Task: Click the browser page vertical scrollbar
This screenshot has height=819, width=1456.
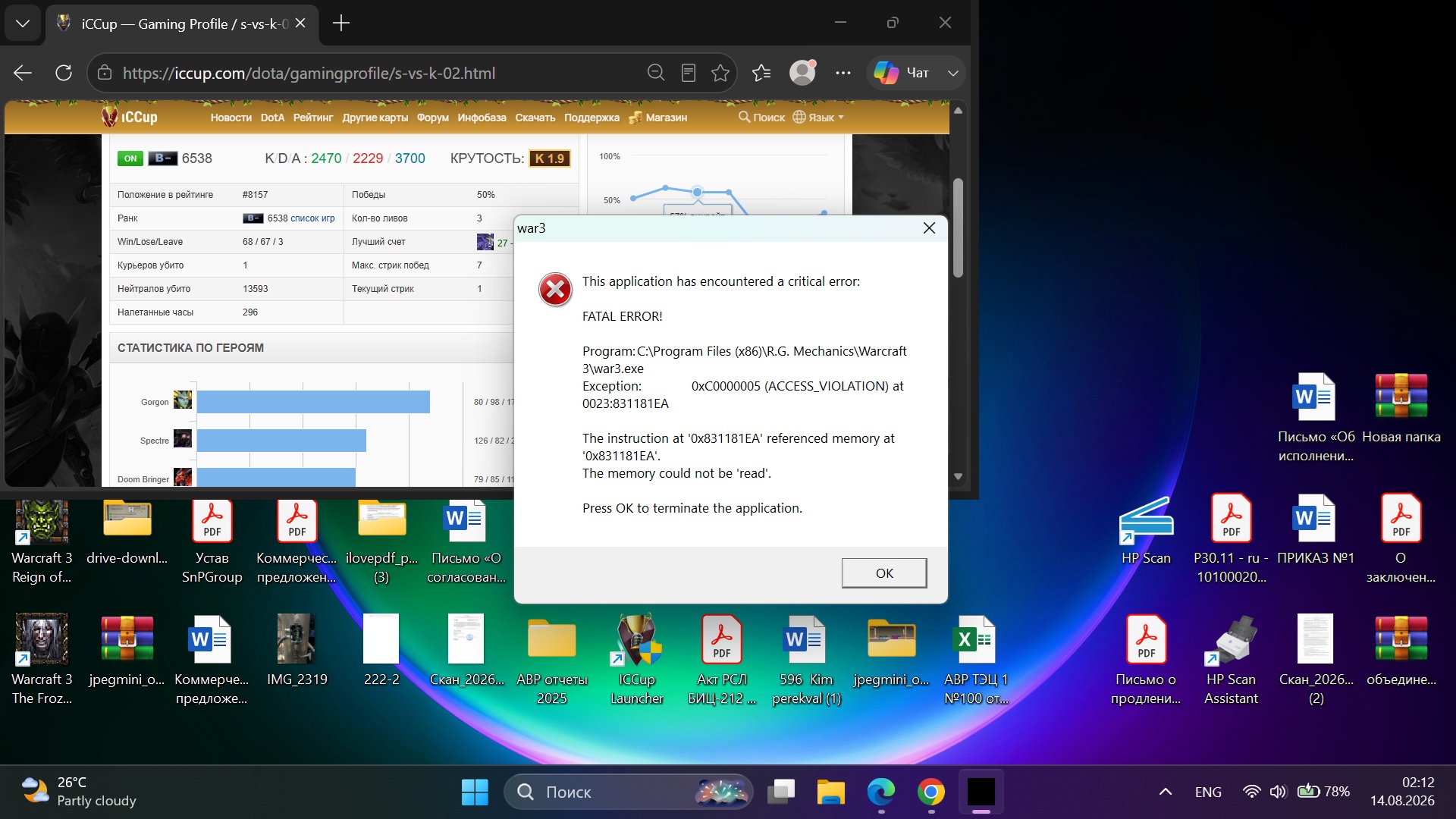Action: click(x=958, y=227)
